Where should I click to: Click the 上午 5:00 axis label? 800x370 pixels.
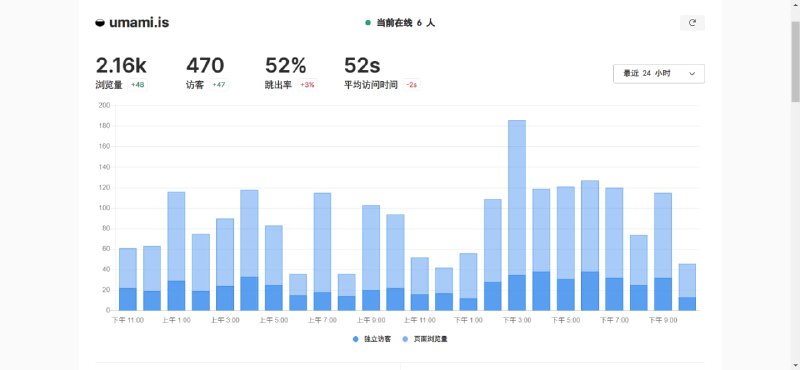coord(273,320)
